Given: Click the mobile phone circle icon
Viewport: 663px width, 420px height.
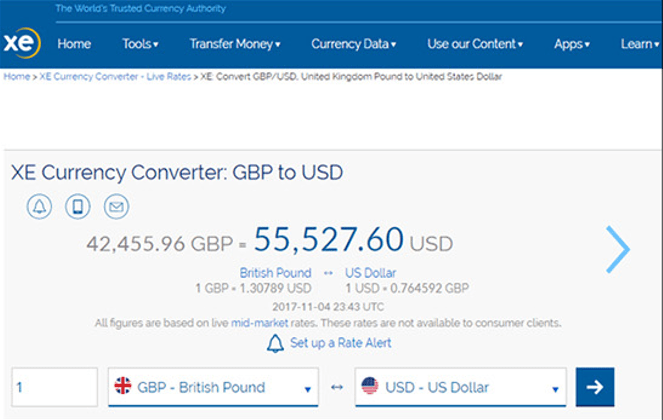Looking at the screenshot, I should [x=78, y=206].
